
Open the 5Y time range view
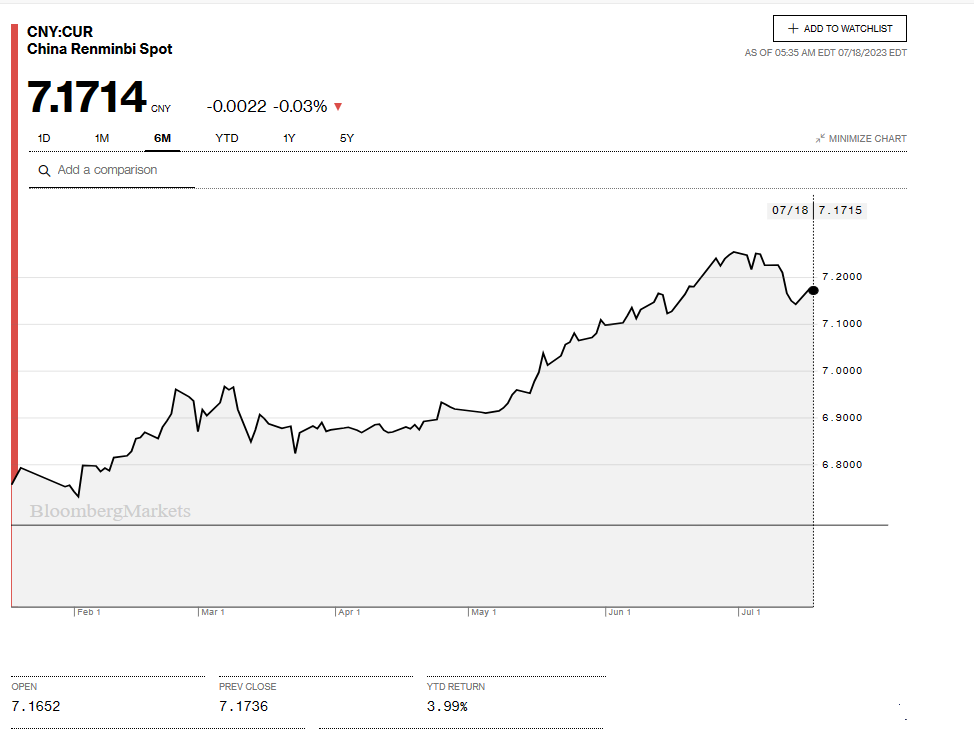point(347,138)
